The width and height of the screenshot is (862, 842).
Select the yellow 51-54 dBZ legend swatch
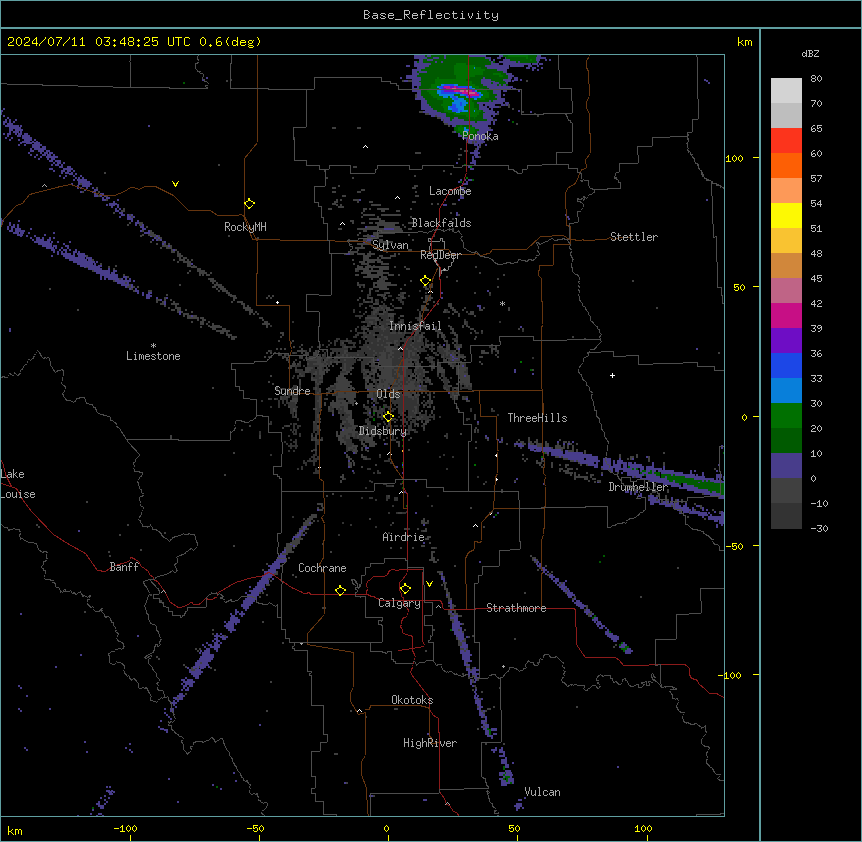coord(786,215)
